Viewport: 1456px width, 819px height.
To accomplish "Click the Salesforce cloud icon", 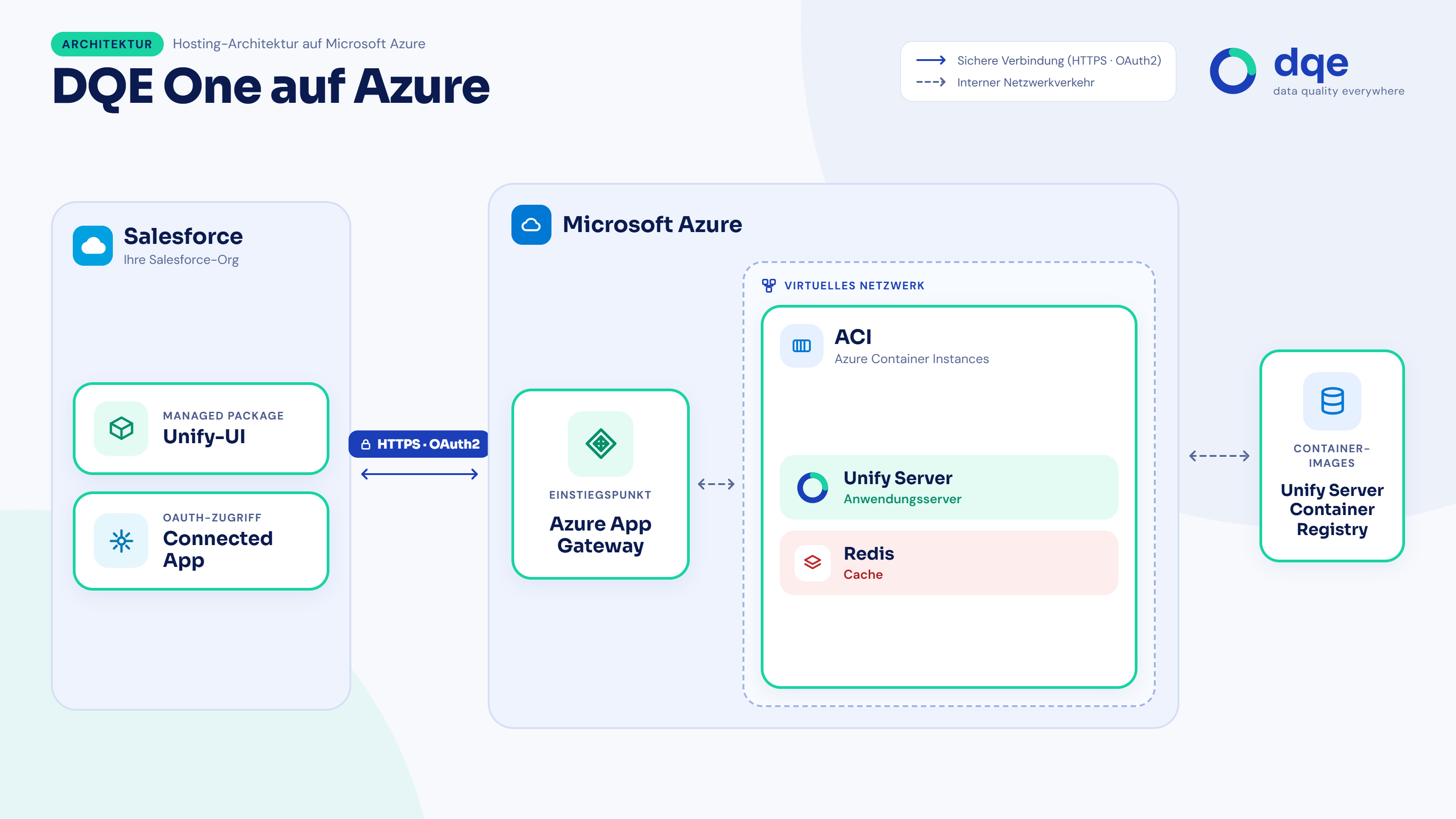I will pyautogui.click(x=93, y=245).
